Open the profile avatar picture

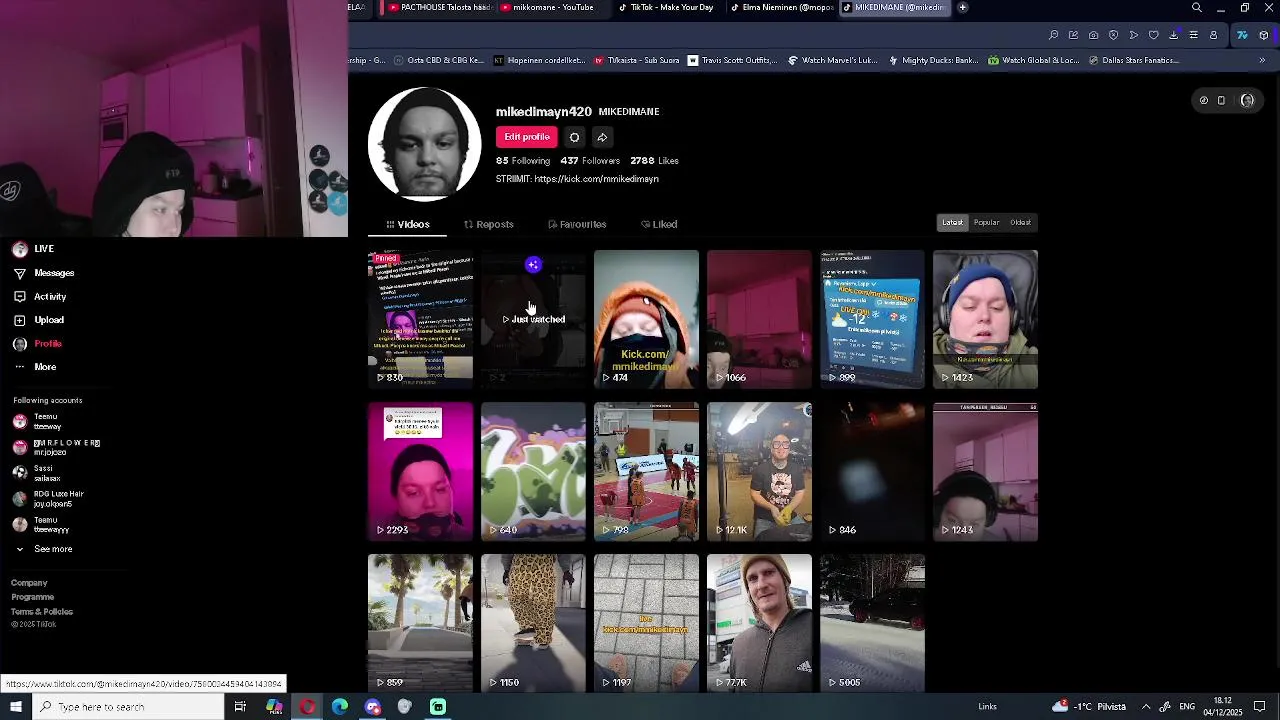pyautogui.click(x=424, y=144)
